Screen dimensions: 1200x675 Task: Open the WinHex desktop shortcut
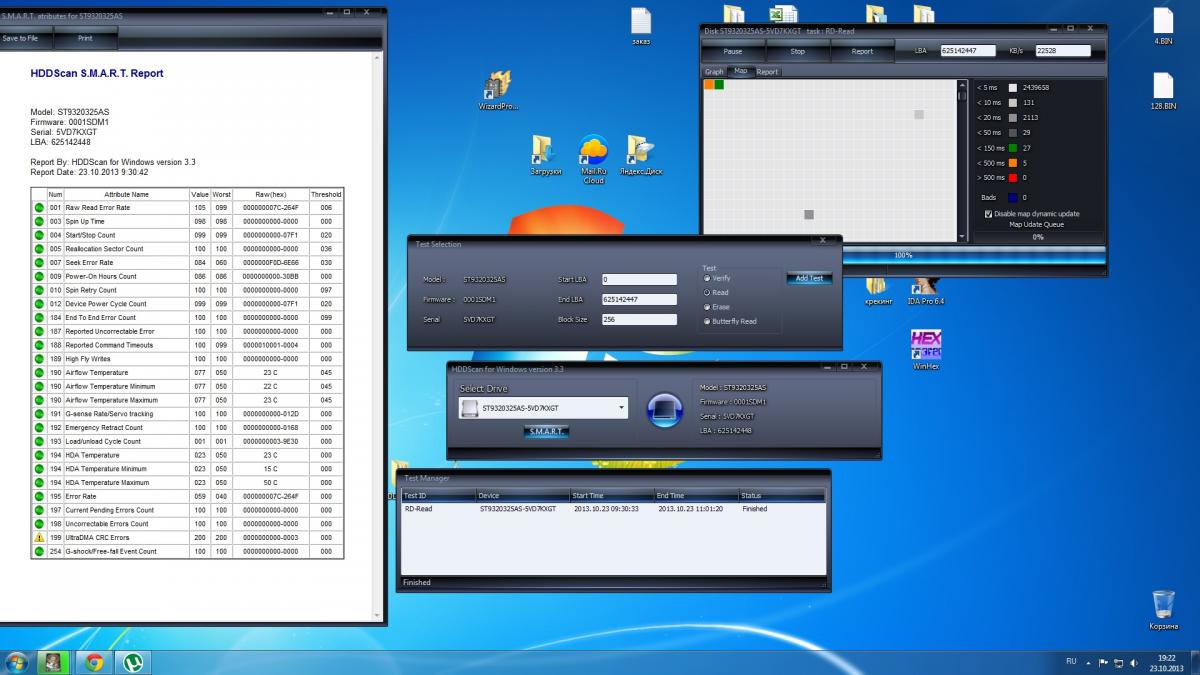tap(926, 346)
